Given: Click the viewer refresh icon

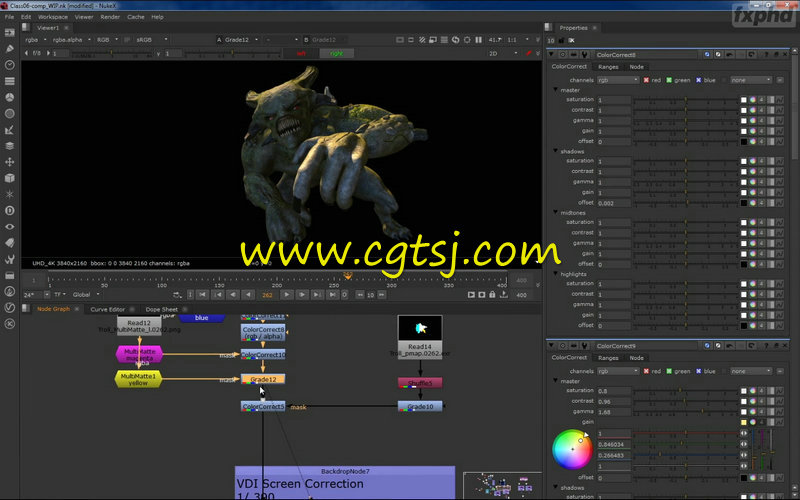Looking at the screenshot, I should click(456, 39).
